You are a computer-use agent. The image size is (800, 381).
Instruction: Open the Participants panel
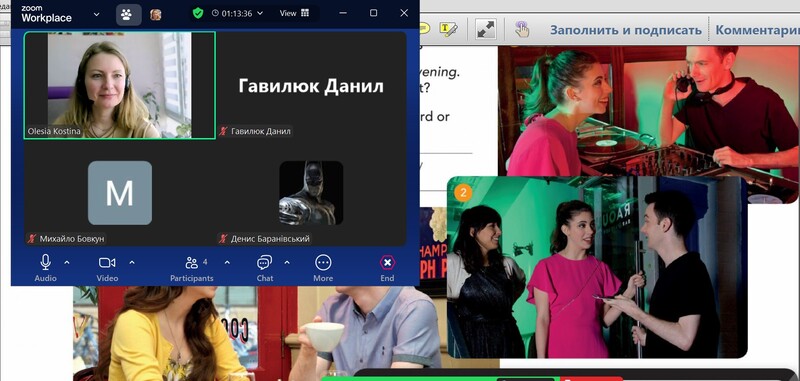pyautogui.click(x=192, y=268)
